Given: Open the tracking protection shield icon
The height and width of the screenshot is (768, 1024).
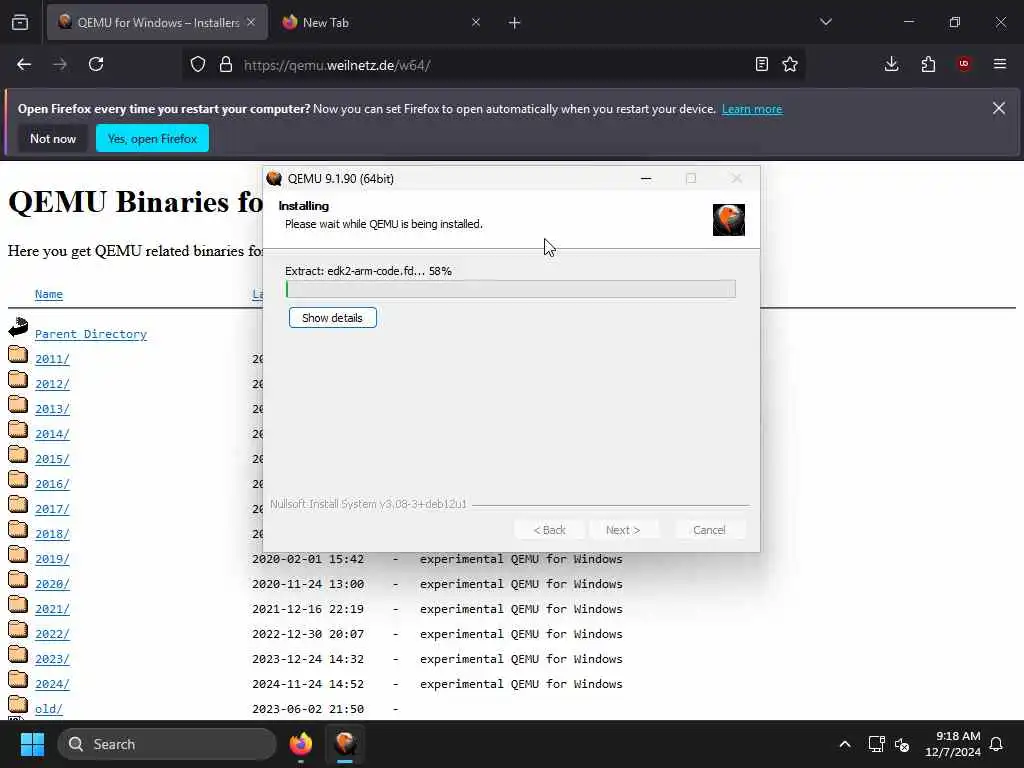Looking at the screenshot, I should (198, 64).
